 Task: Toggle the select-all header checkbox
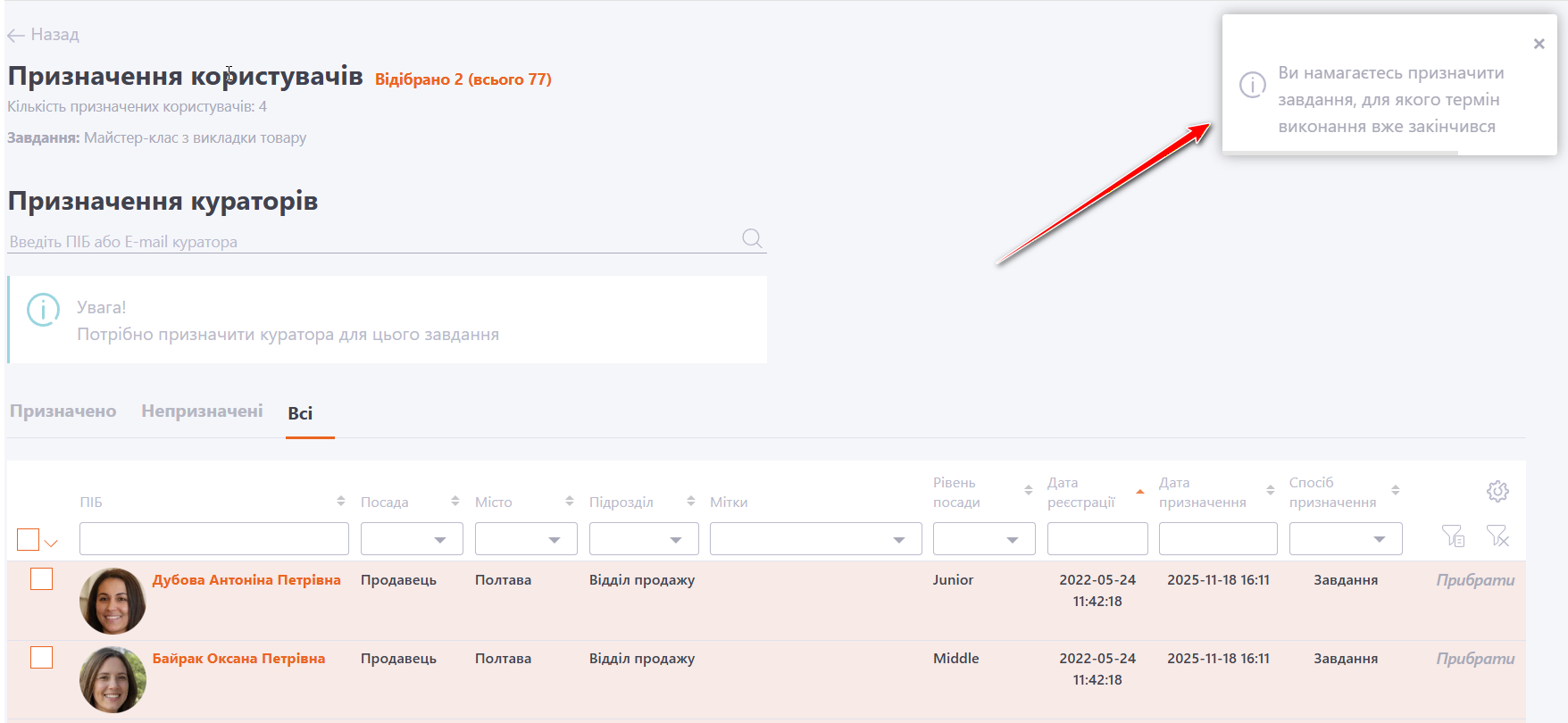point(29,540)
